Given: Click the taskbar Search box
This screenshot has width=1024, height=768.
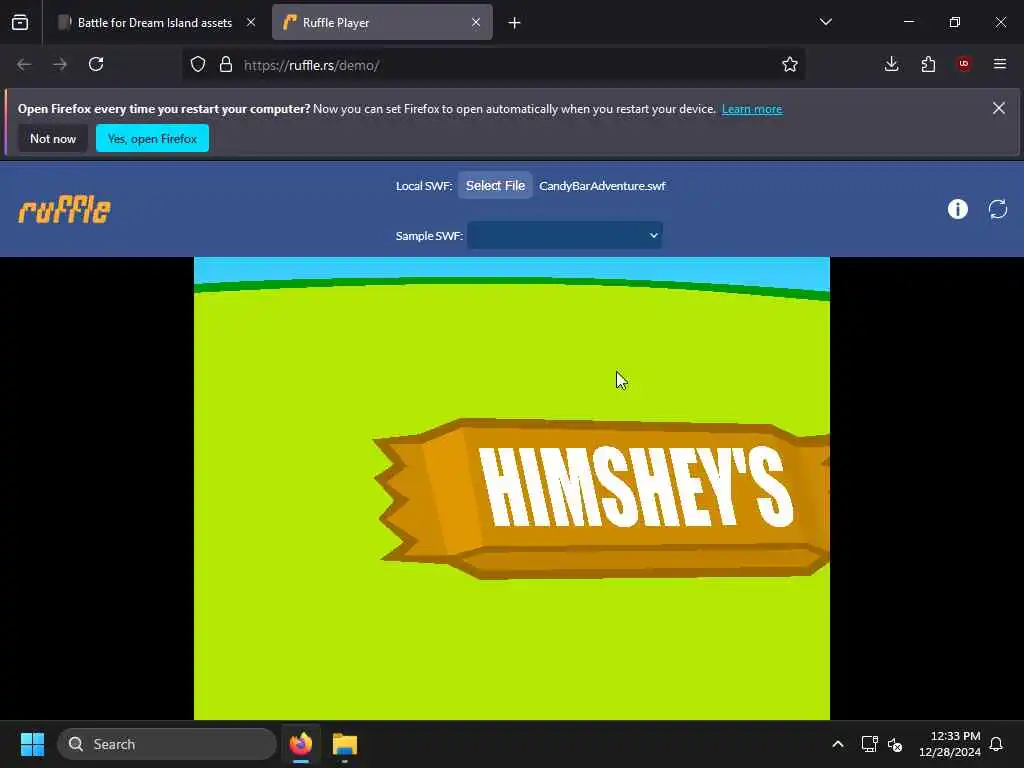Looking at the screenshot, I should point(167,744).
